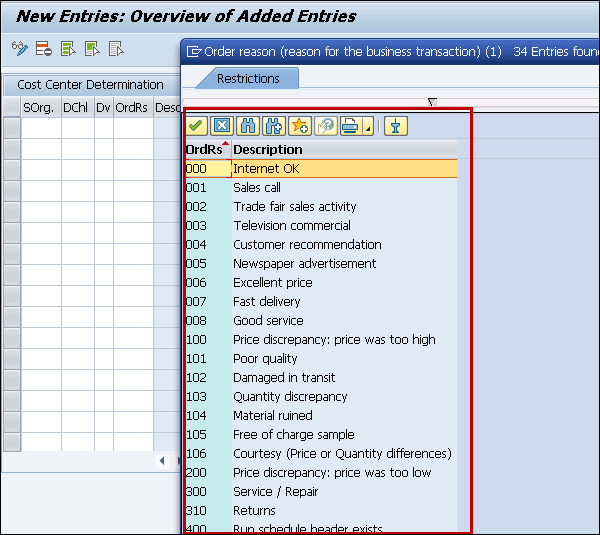The width and height of the screenshot is (600, 535).
Task: Sort by the OrdRs column header
Action: tap(206, 150)
